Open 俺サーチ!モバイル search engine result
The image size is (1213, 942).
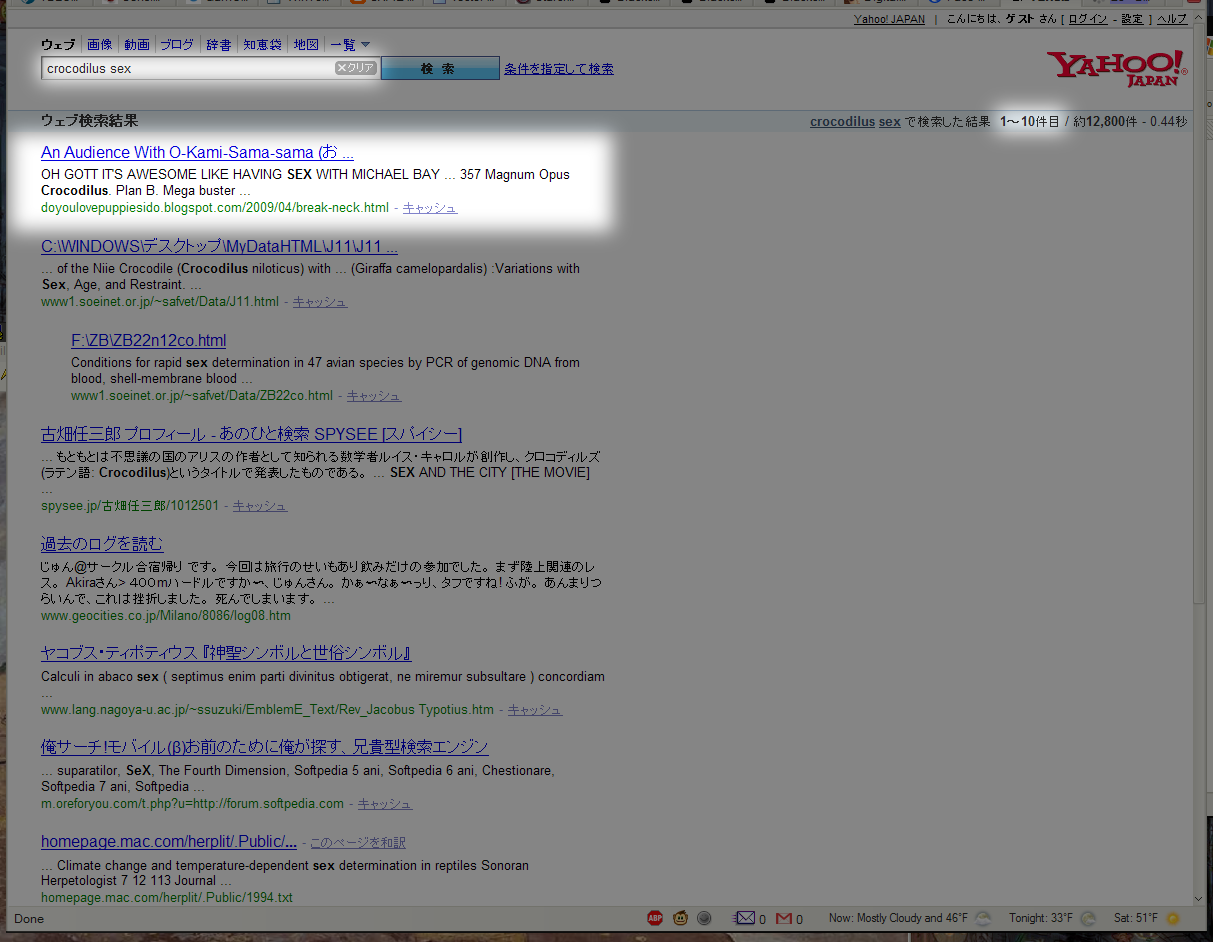coord(265,747)
